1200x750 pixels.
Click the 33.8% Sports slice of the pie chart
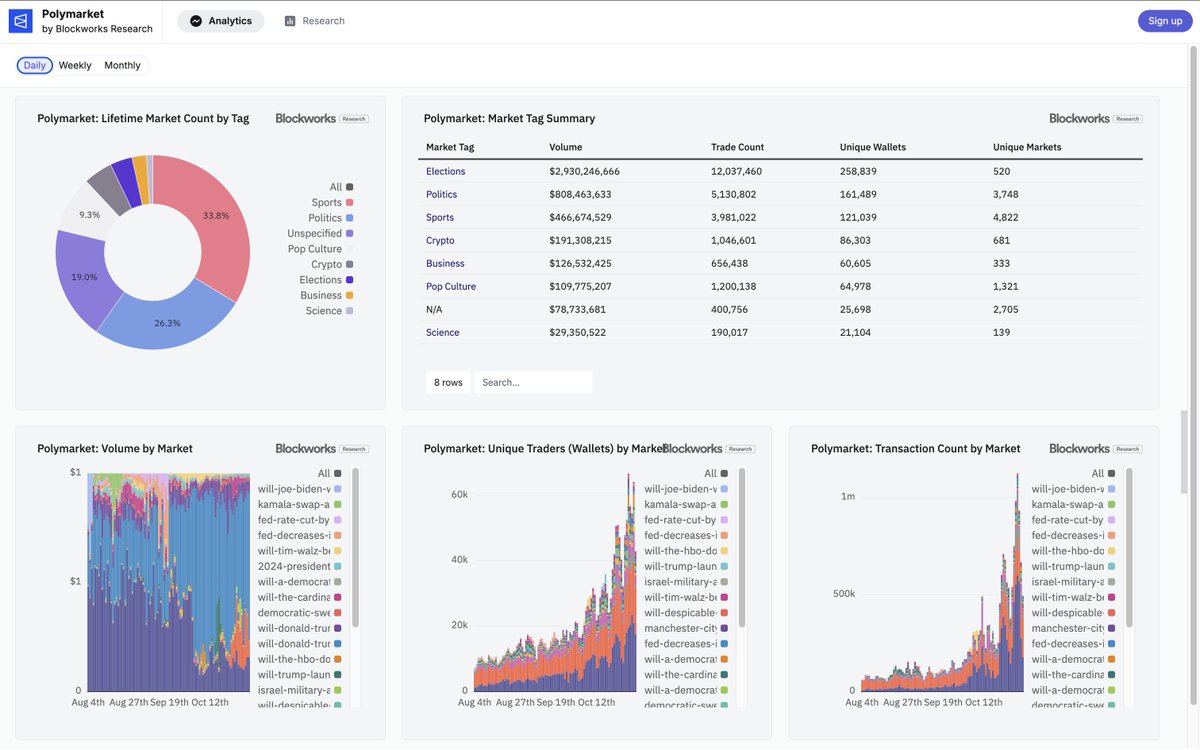point(216,215)
